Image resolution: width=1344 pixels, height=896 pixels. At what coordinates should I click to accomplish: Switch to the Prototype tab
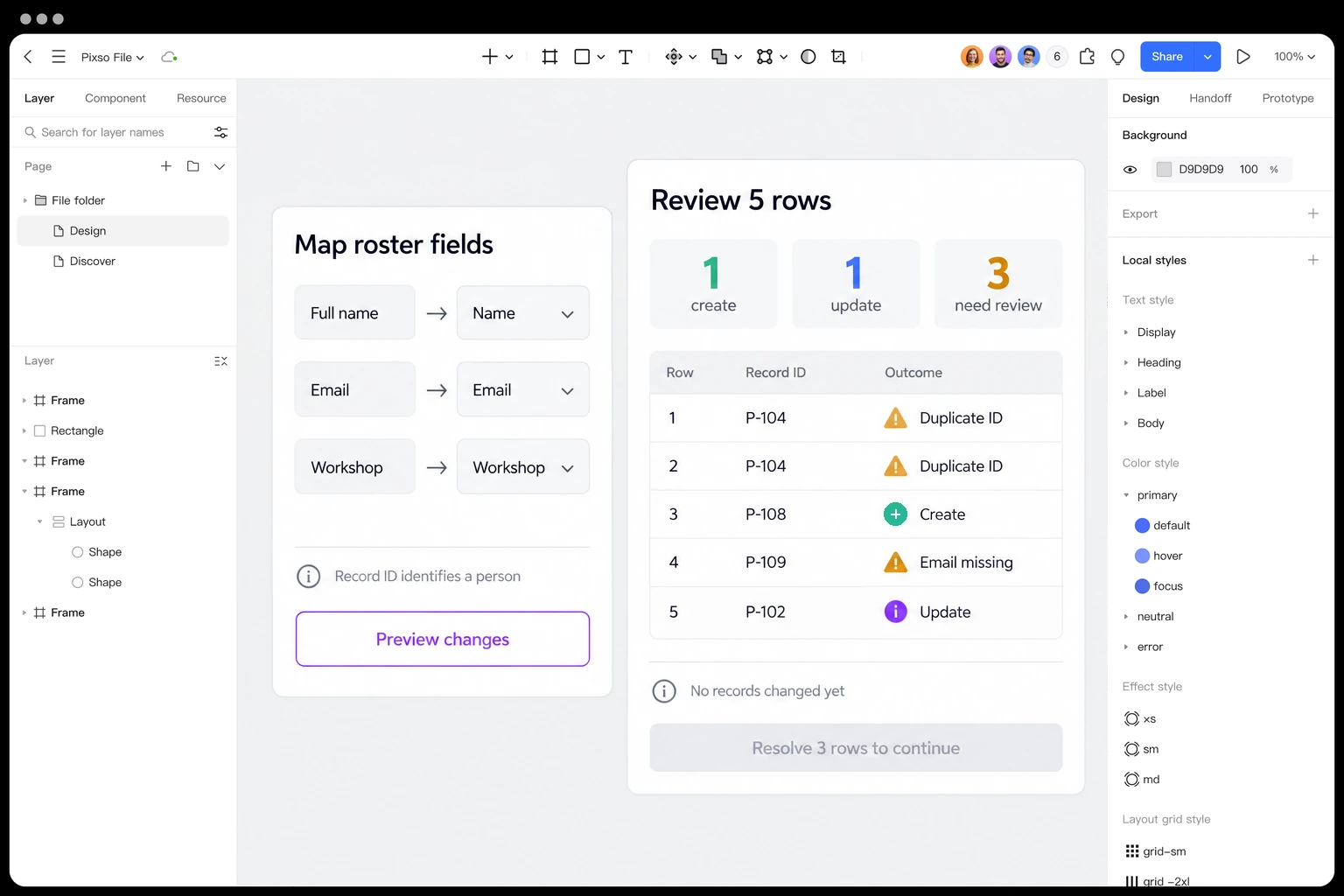coord(1288,98)
